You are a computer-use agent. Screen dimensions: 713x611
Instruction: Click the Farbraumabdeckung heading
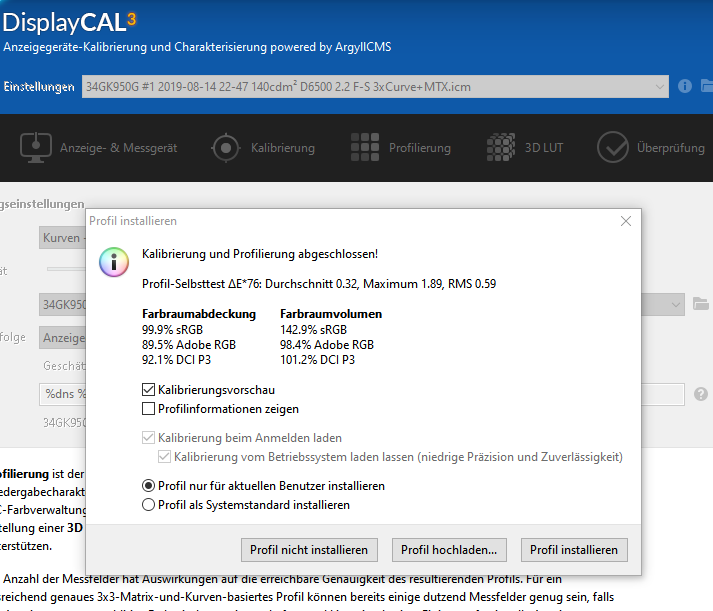point(199,314)
